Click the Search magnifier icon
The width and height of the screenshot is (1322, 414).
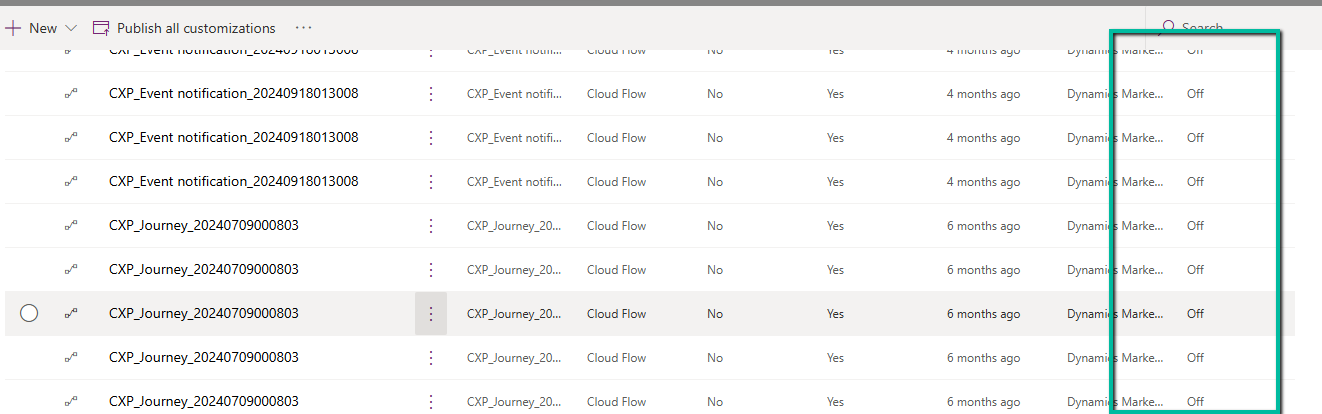tap(1167, 28)
